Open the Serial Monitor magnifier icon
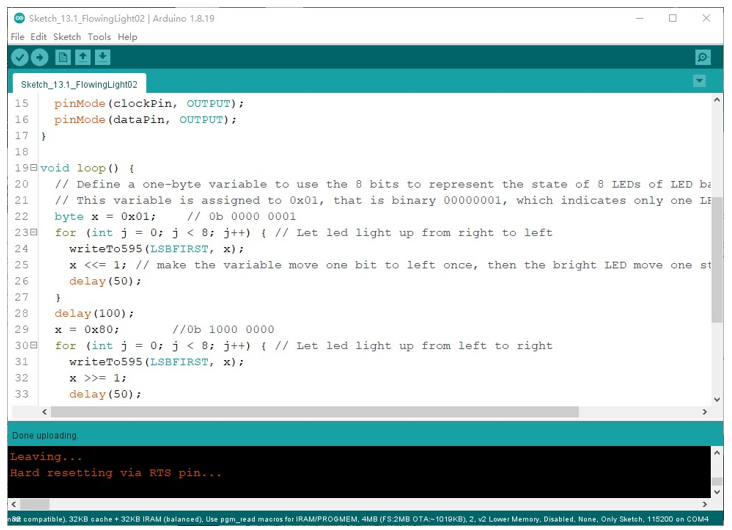Image resolution: width=732 pixels, height=530 pixels. pos(703,57)
